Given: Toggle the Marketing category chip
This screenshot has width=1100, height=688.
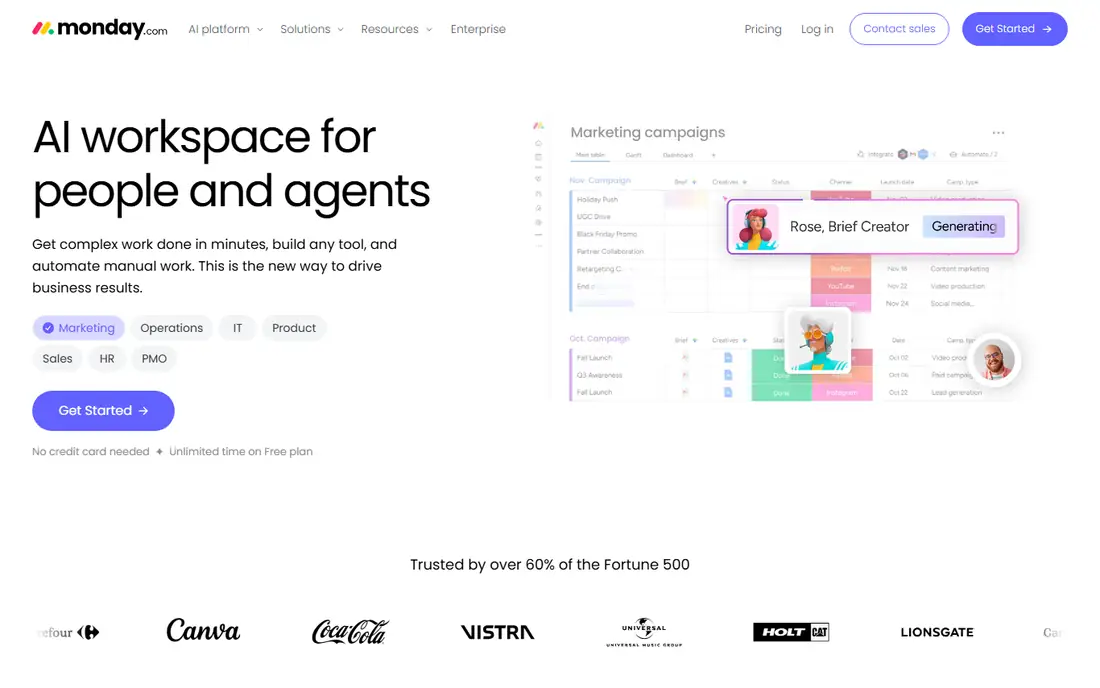Looking at the screenshot, I should (79, 328).
